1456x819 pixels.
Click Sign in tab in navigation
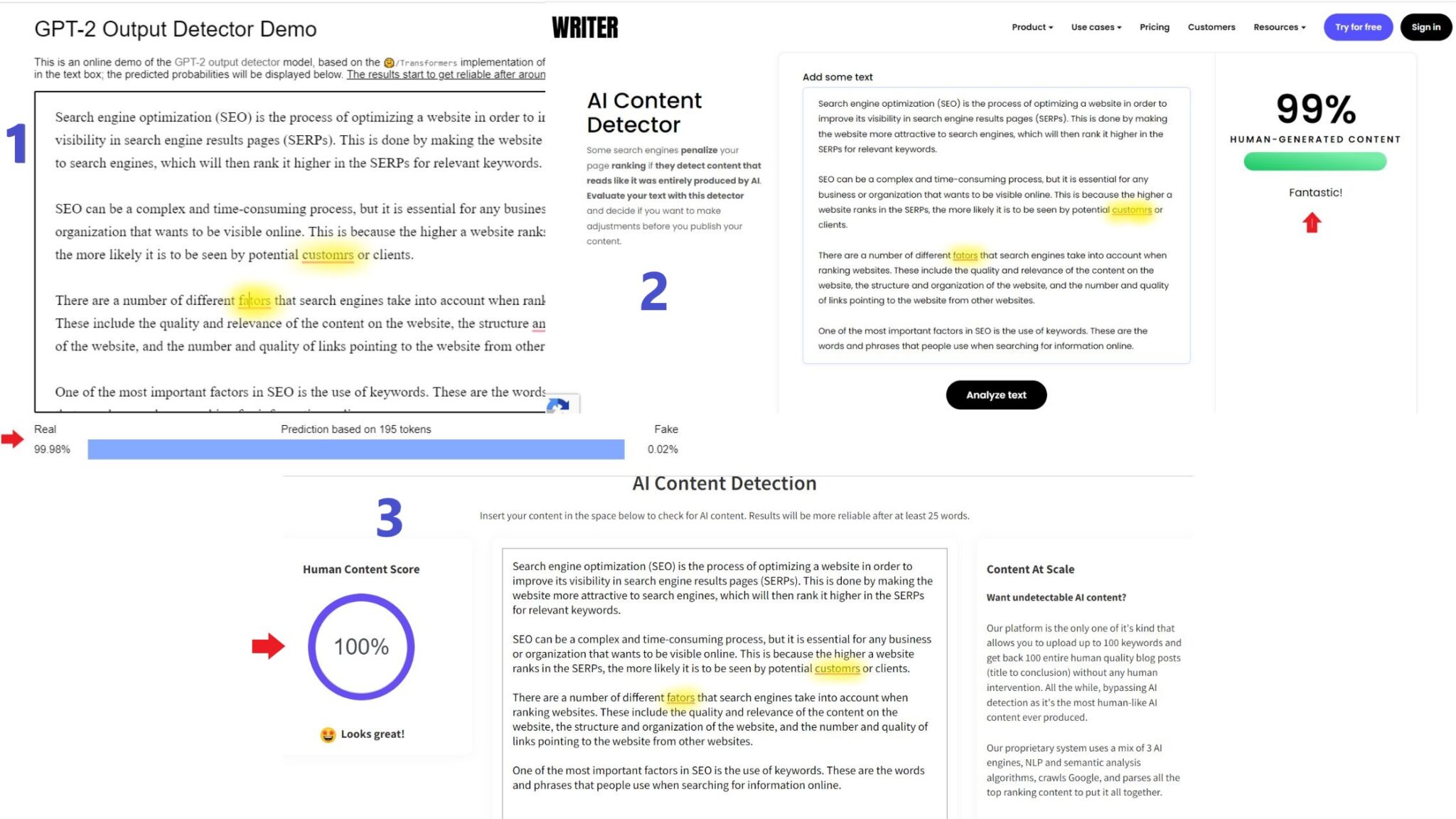coord(1423,27)
